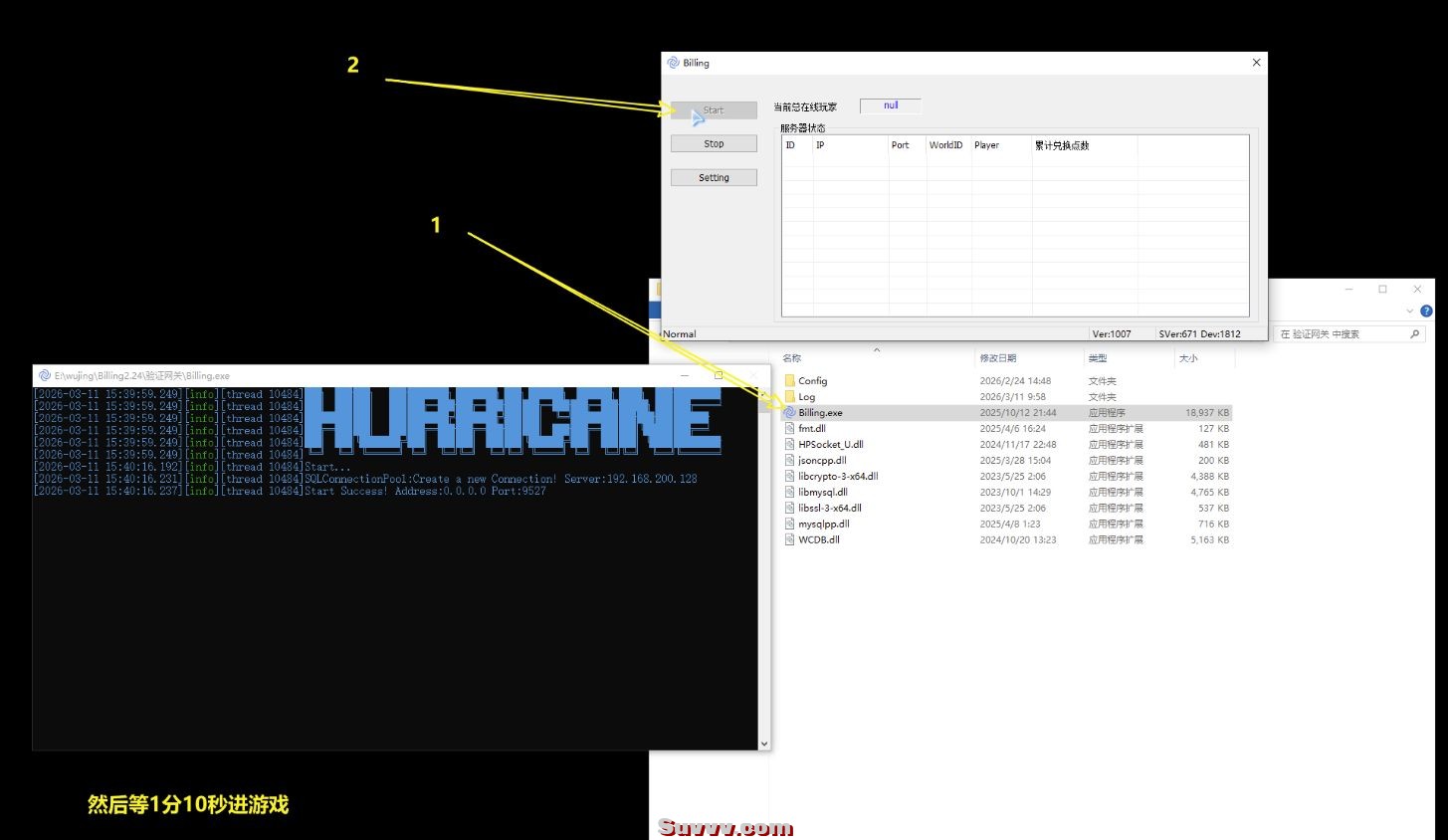1448x840 pixels.
Task: Click the search magnifier icon in Explorer
Action: (1415, 334)
